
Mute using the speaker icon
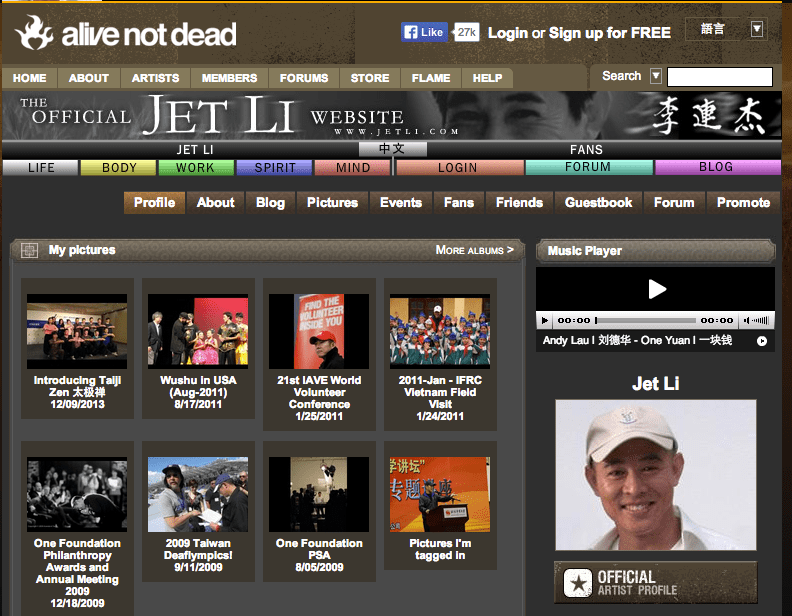pyautogui.click(x=746, y=320)
